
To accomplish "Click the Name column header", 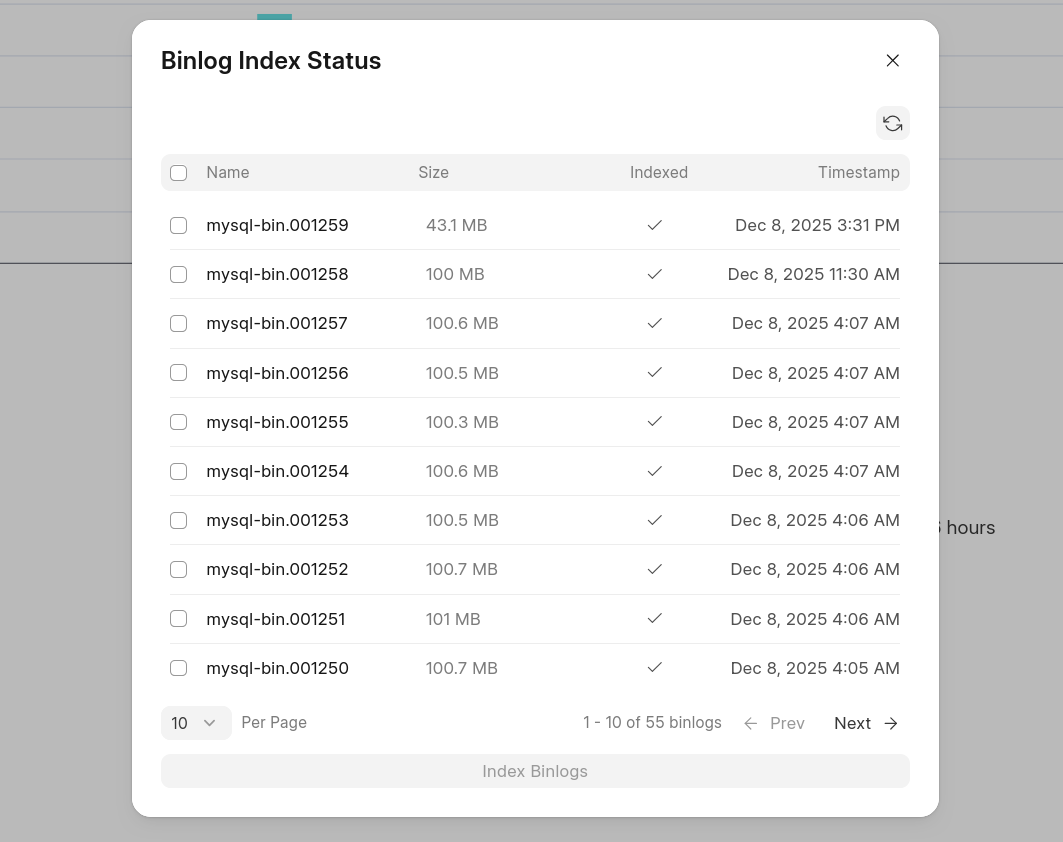I will pos(228,173).
